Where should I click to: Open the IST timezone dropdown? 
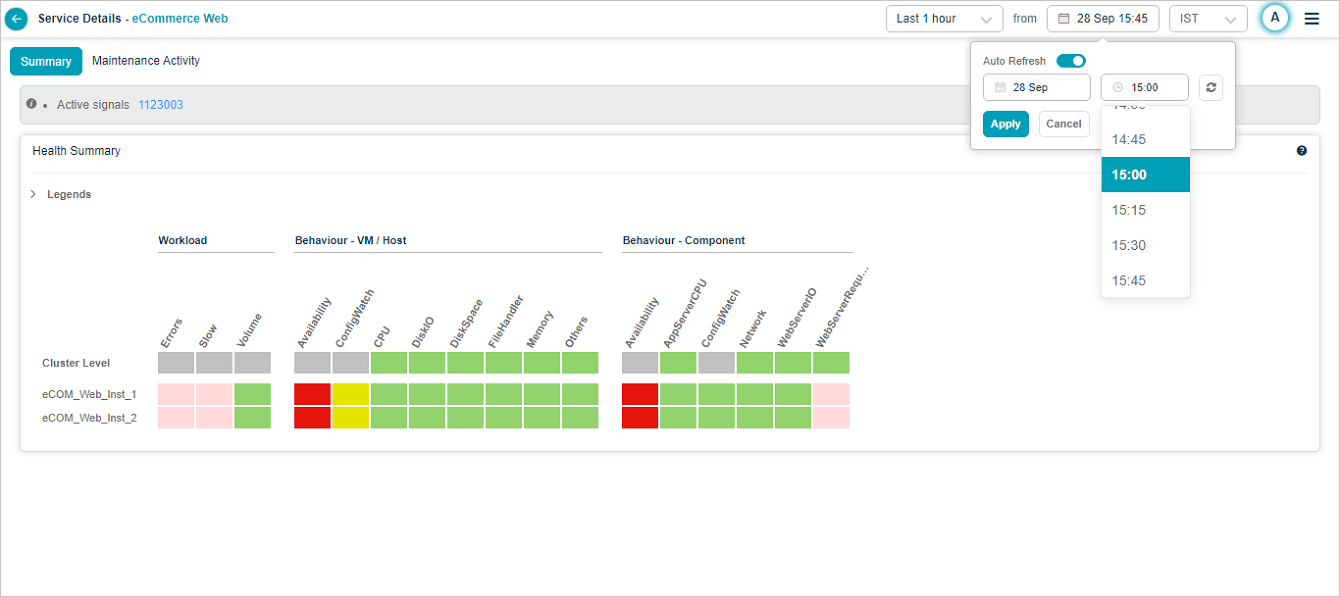coord(1207,19)
